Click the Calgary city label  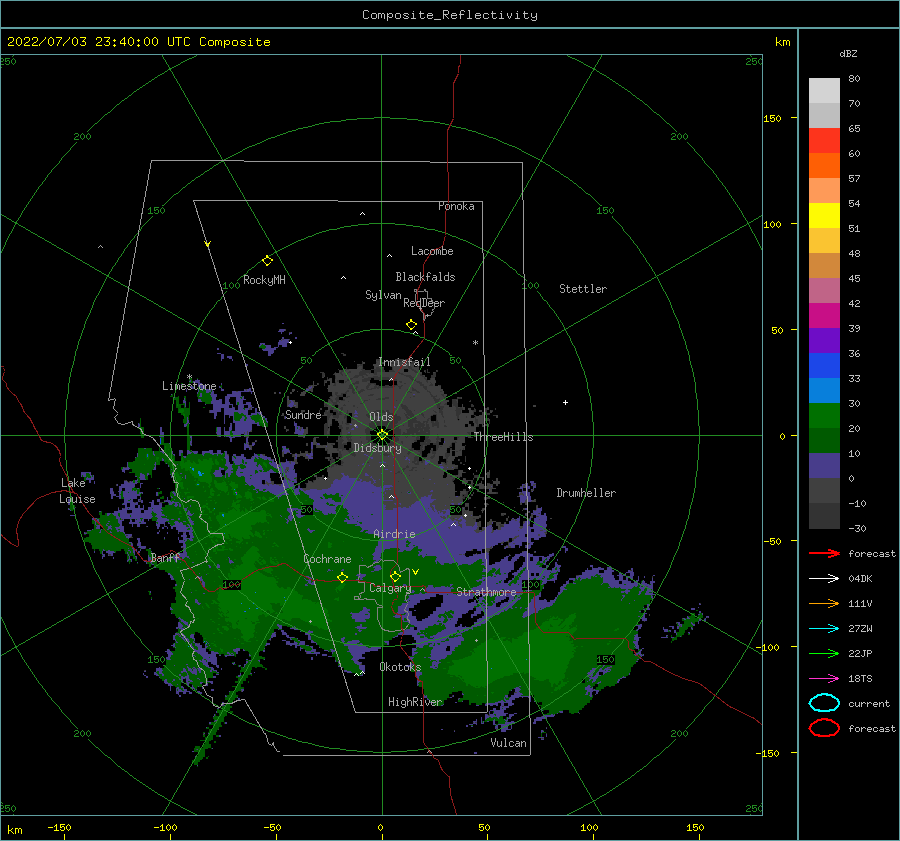[390, 588]
